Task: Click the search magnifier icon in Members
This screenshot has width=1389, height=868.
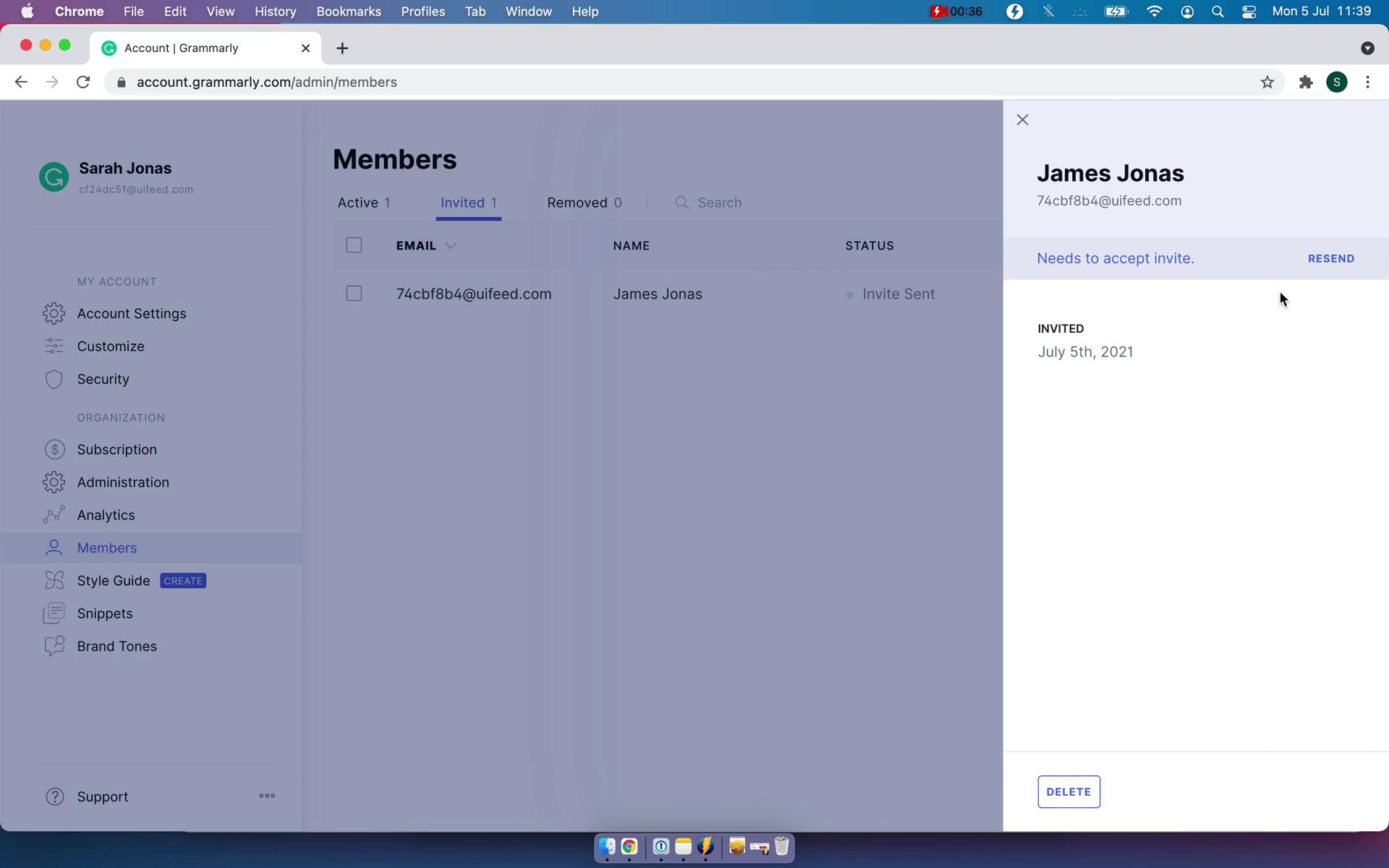Action: coord(681,203)
